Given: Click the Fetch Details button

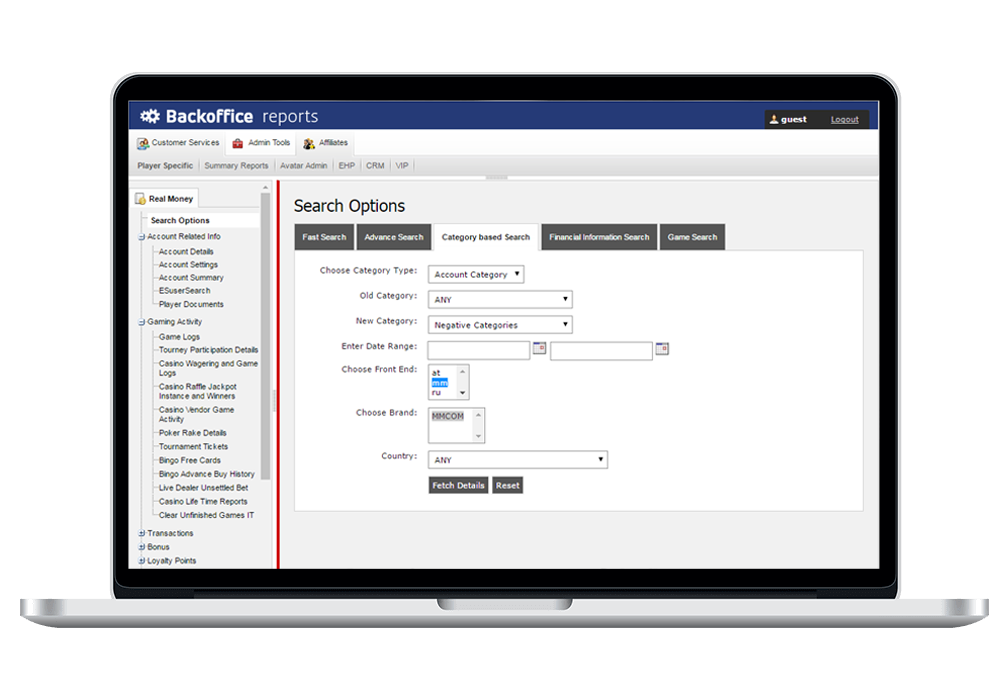Looking at the screenshot, I should (458, 485).
